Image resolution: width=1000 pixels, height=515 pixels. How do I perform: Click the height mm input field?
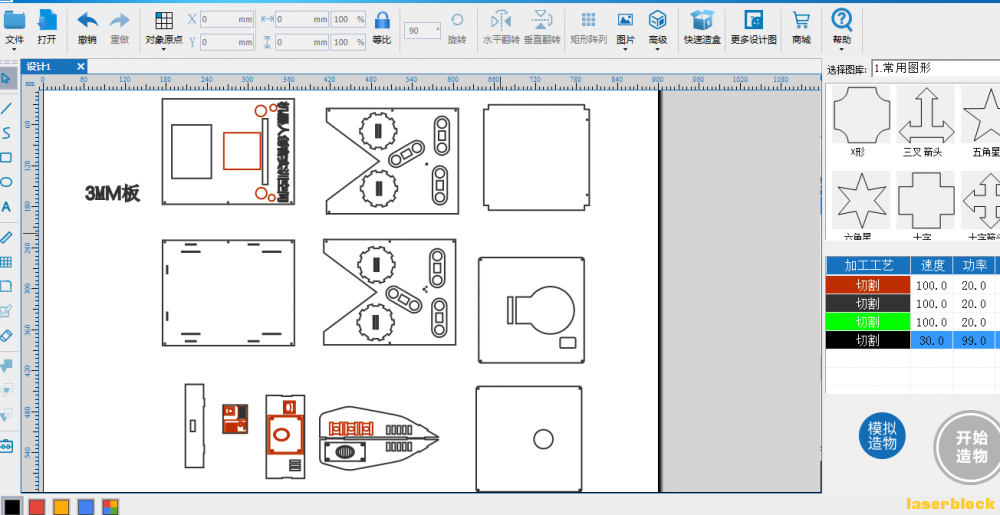[302, 42]
